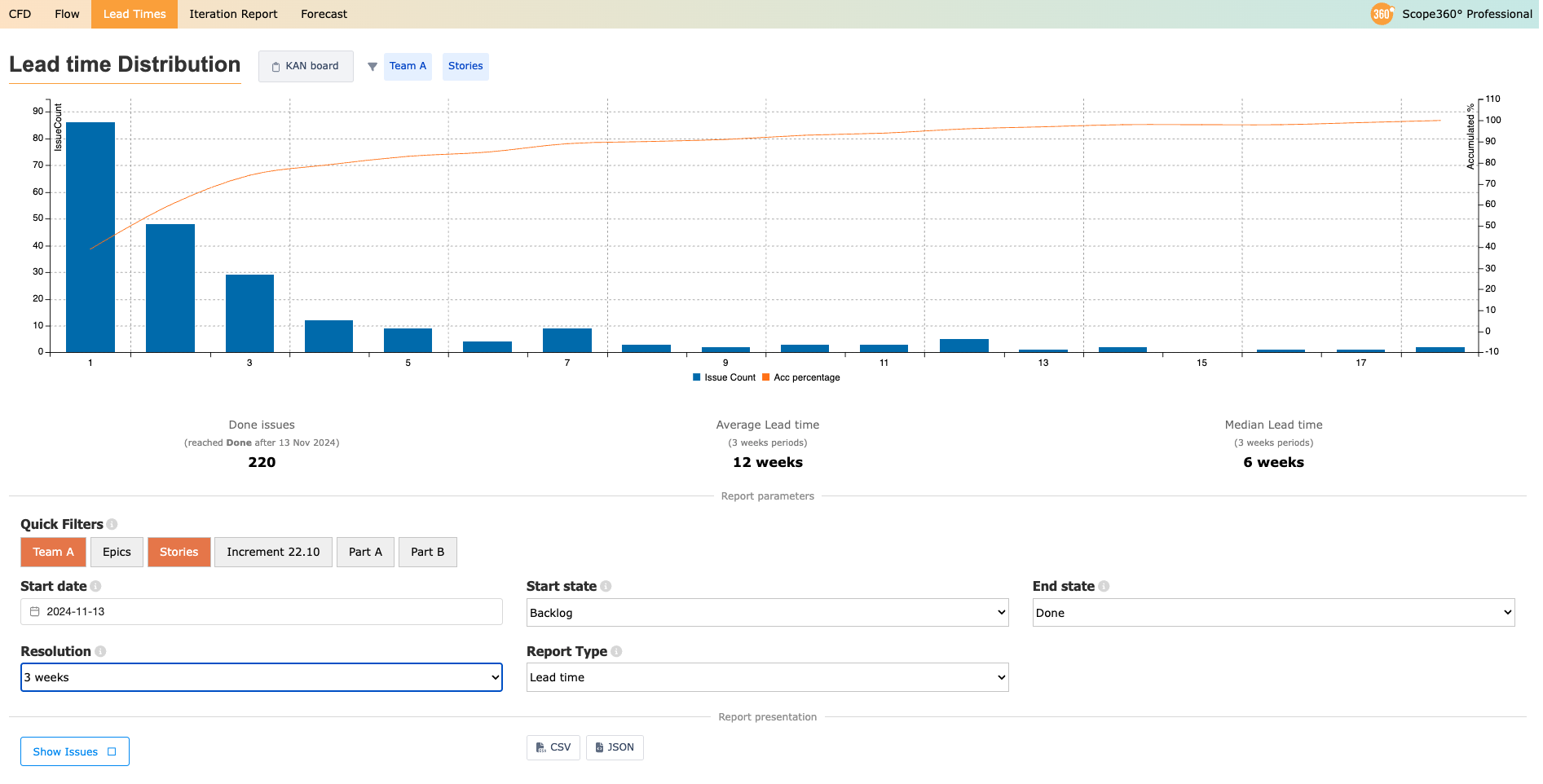1543x784 pixels.
Task: Open the Resolution dropdown showing 3 weeks
Action: (x=261, y=678)
